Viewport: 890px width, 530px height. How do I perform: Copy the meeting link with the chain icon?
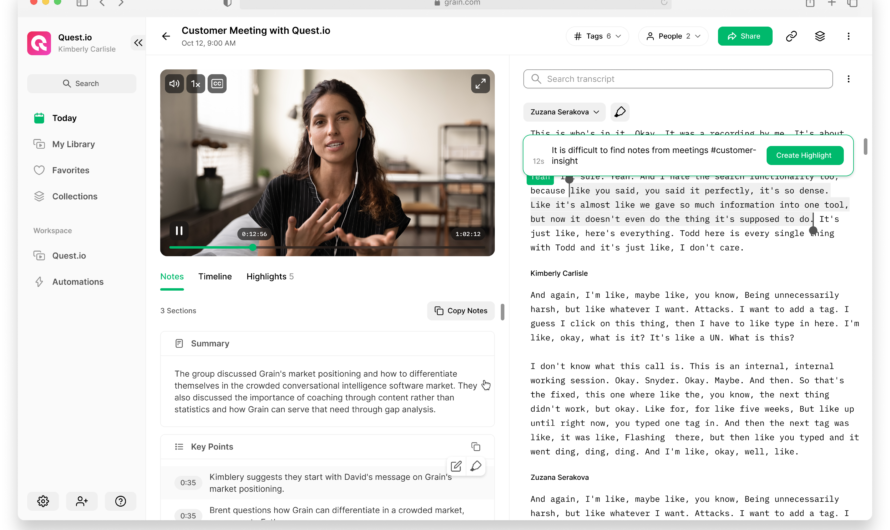(791, 36)
